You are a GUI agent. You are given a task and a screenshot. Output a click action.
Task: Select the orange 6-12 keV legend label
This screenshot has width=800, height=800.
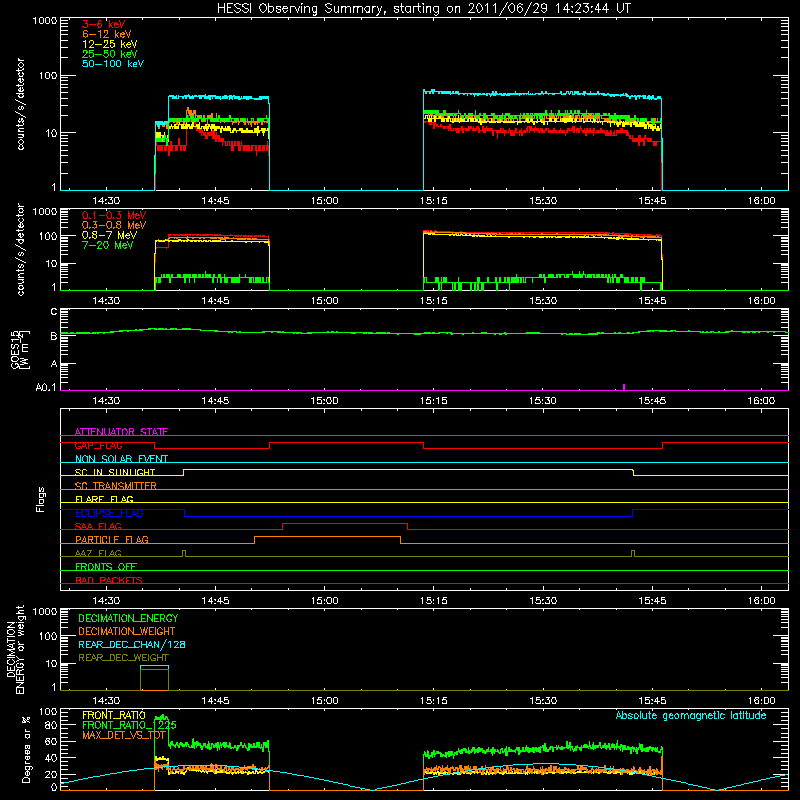point(107,34)
